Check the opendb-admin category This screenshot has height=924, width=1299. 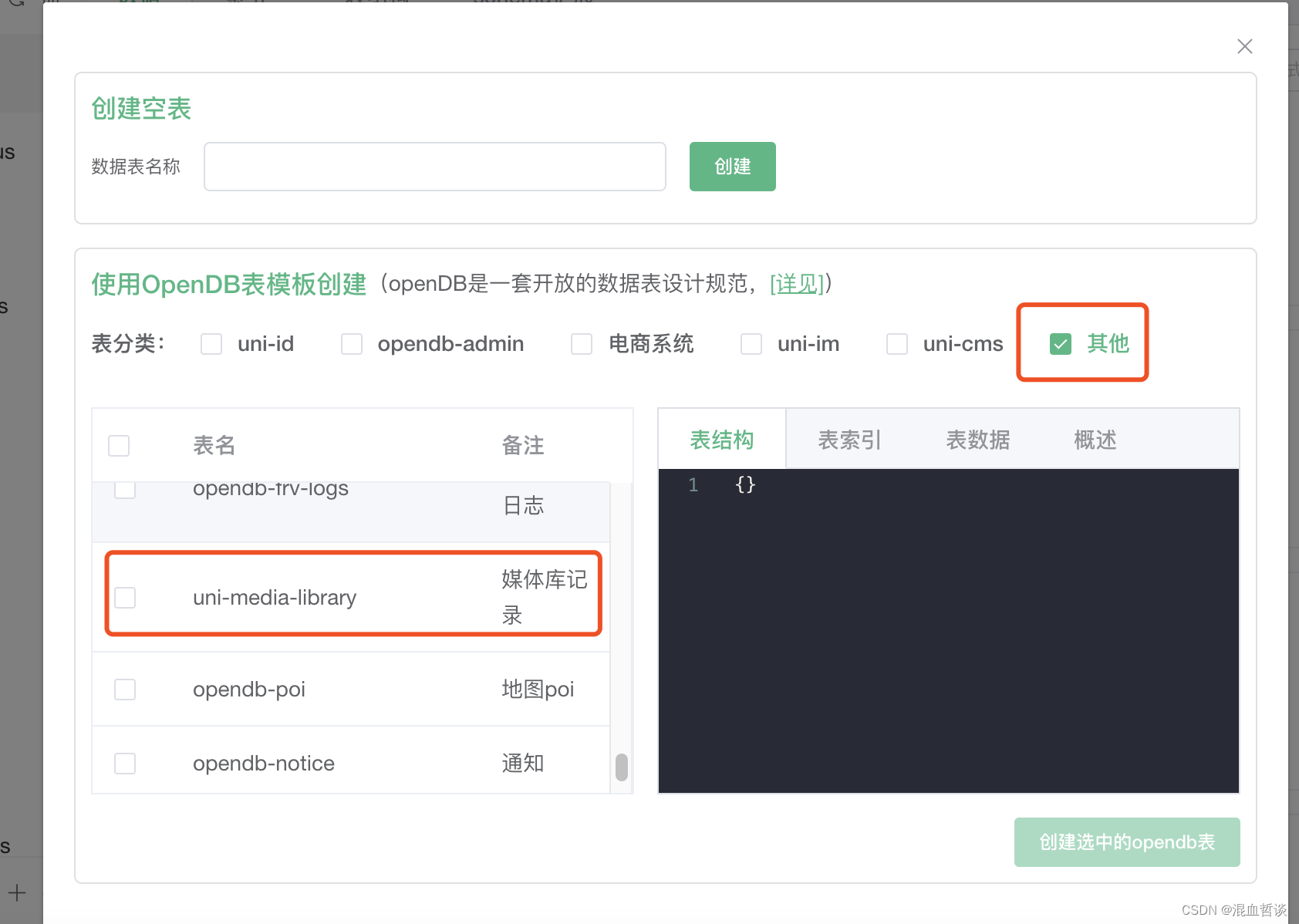point(352,344)
